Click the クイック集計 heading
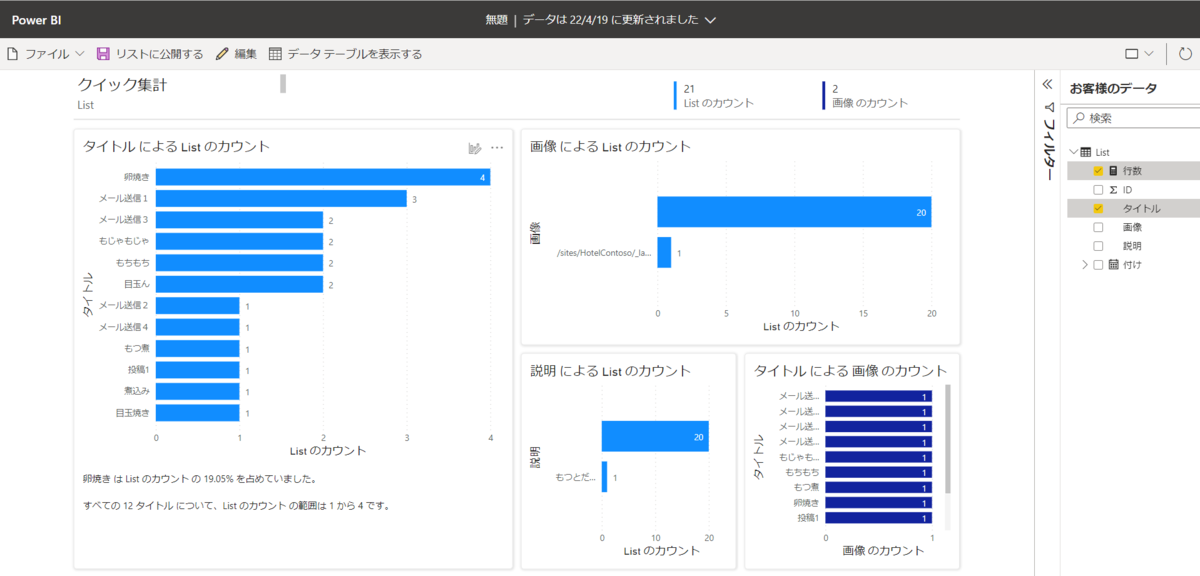Screen dimensions: 1200x576 click(122, 85)
